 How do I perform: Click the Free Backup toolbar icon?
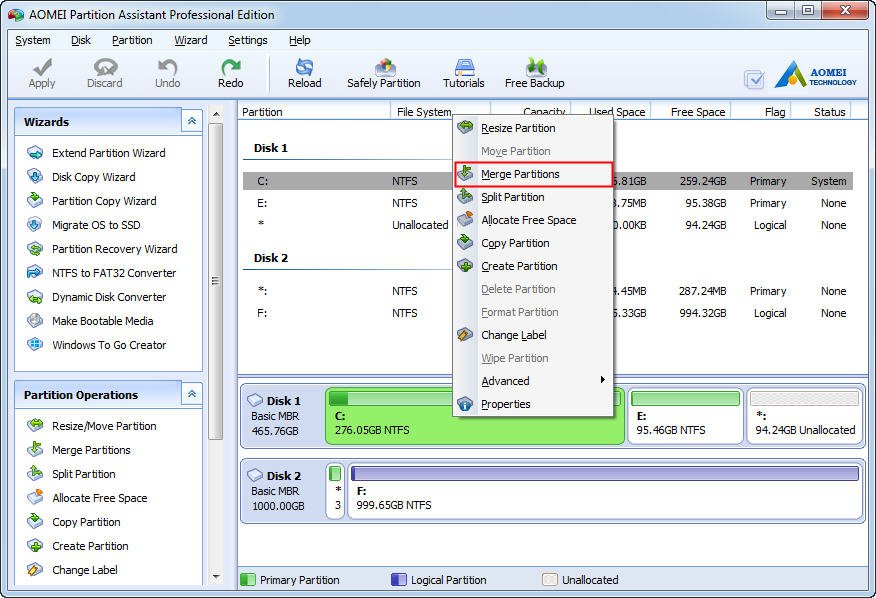click(x=535, y=67)
